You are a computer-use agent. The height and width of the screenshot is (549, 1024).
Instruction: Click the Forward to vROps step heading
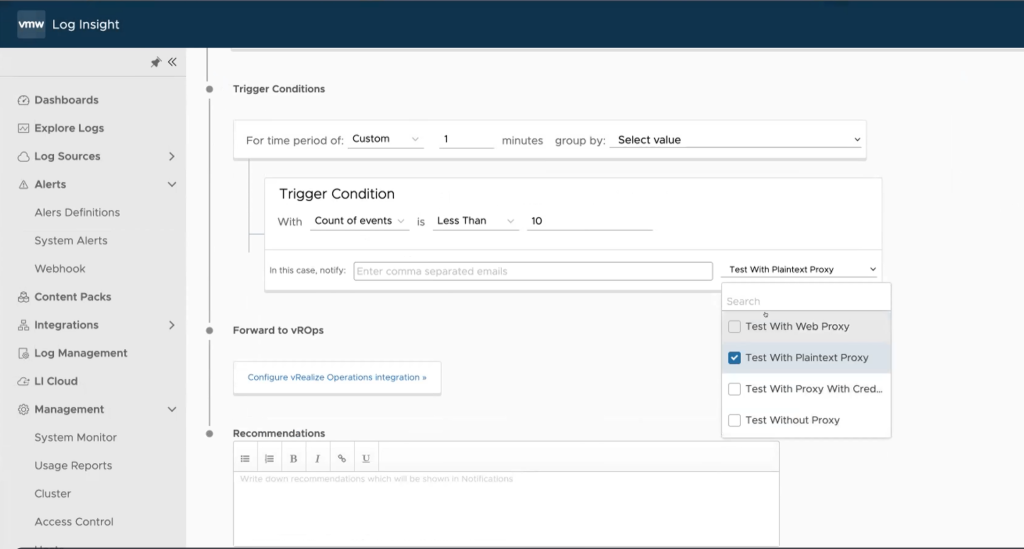pos(278,330)
